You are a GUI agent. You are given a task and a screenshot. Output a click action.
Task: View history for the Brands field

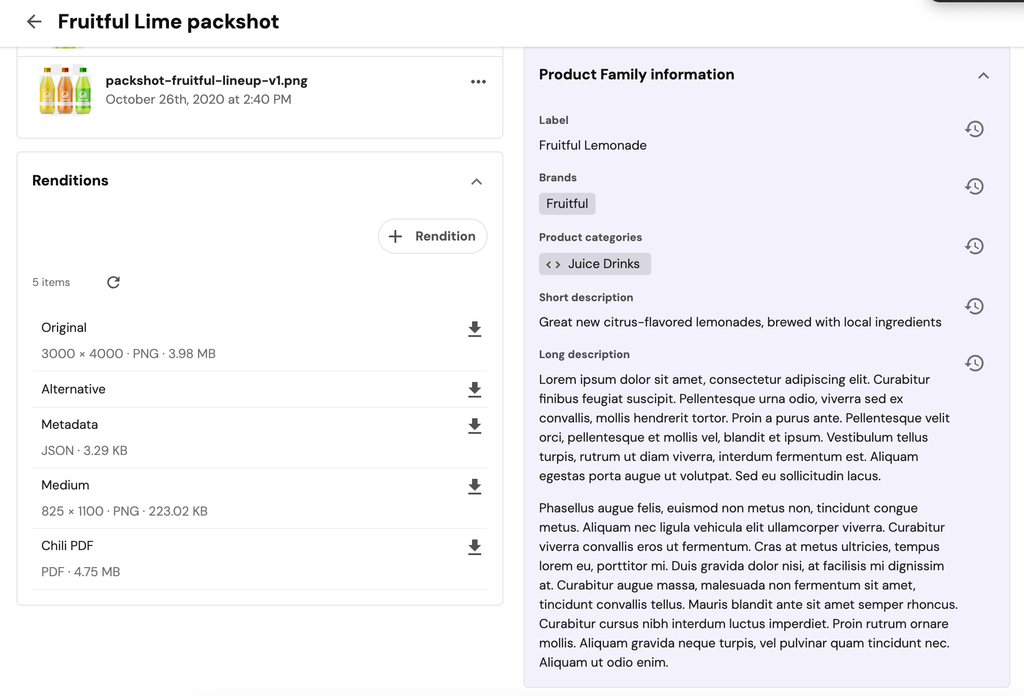(x=974, y=187)
